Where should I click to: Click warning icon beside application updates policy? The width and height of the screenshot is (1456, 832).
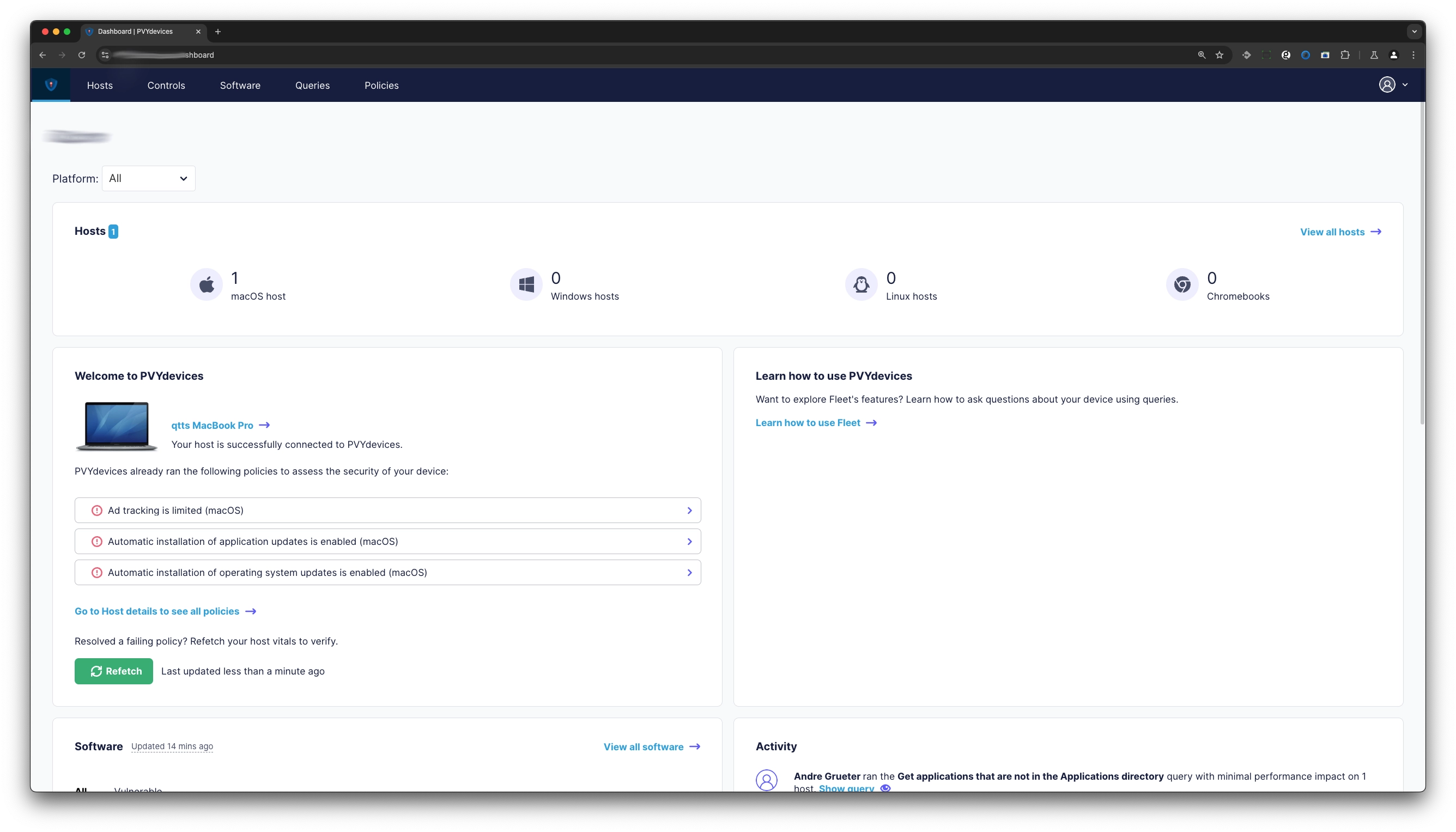coord(96,541)
